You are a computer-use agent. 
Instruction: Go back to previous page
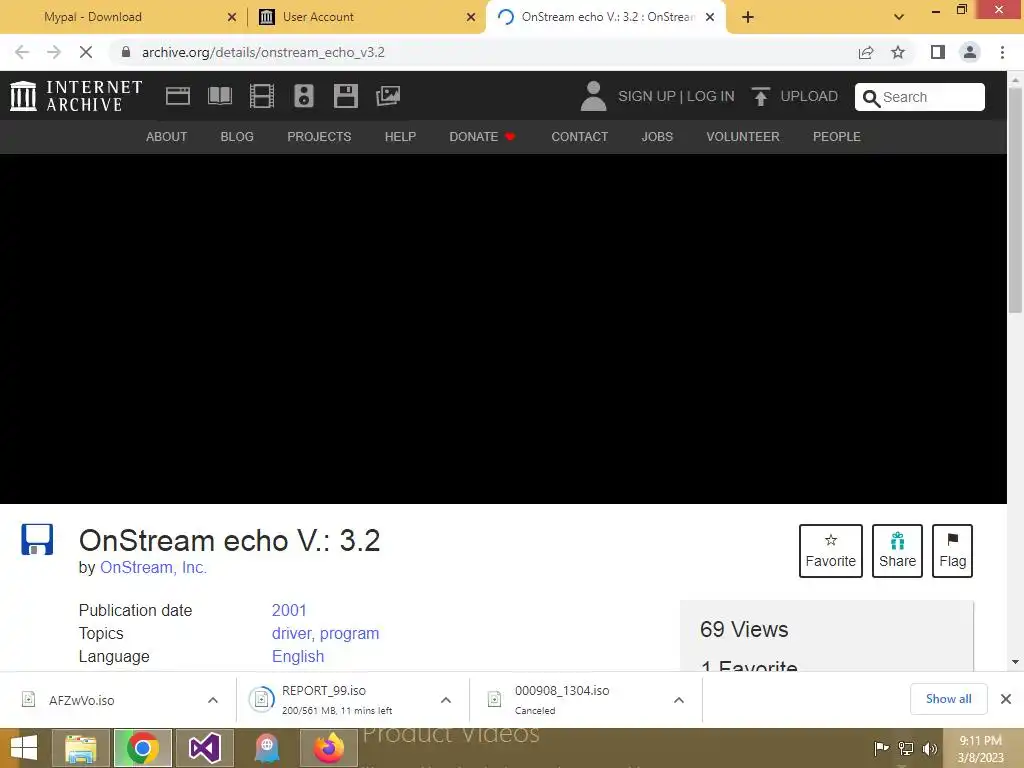pyautogui.click(x=22, y=52)
